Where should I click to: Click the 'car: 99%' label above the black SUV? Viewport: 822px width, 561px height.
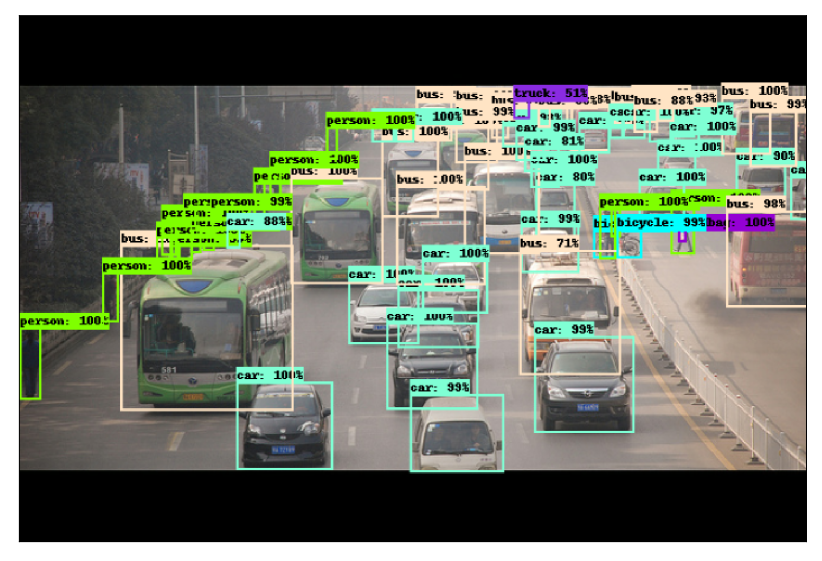click(564, 330)
